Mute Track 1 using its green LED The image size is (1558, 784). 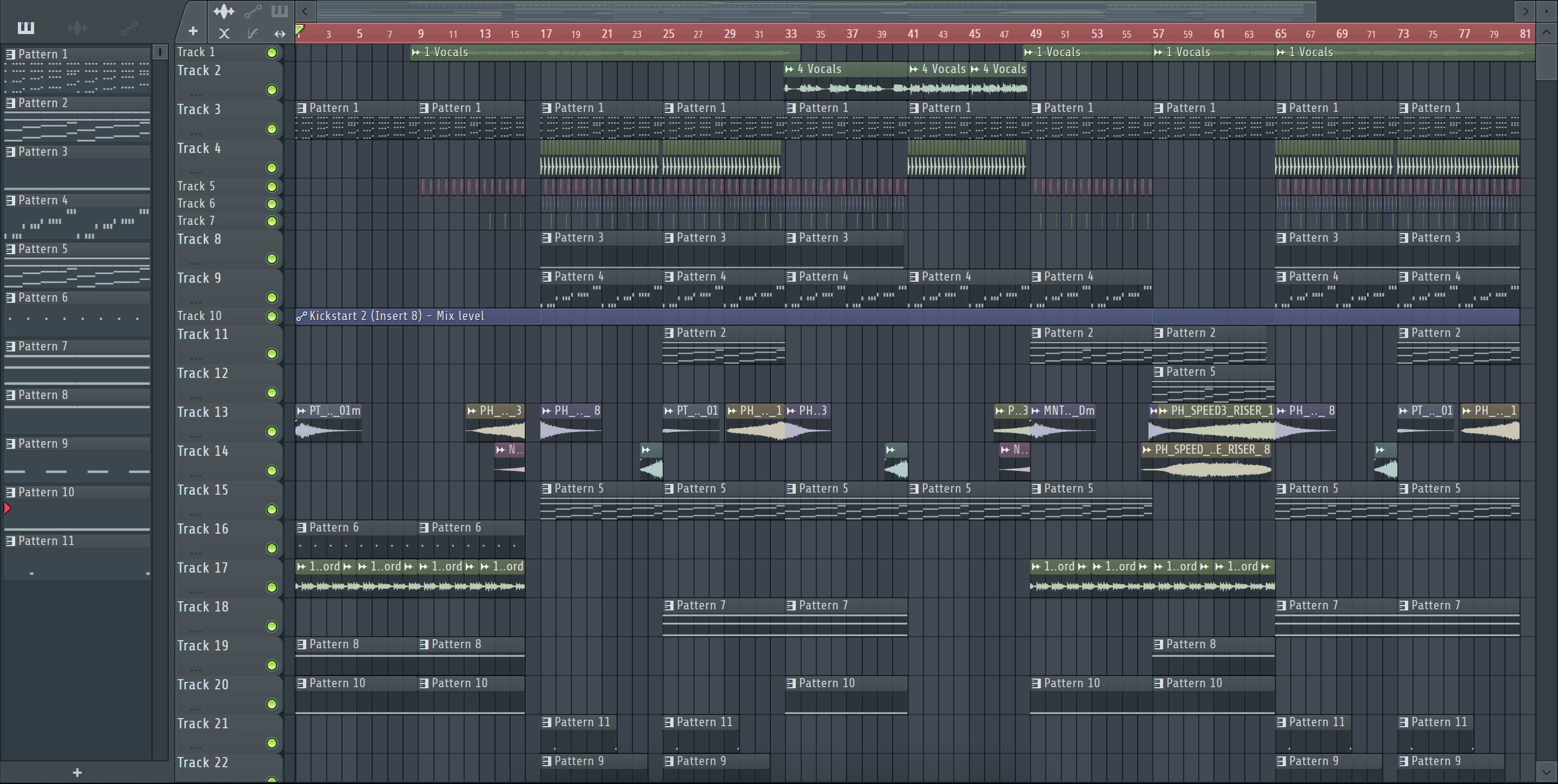tap(272, 52)
